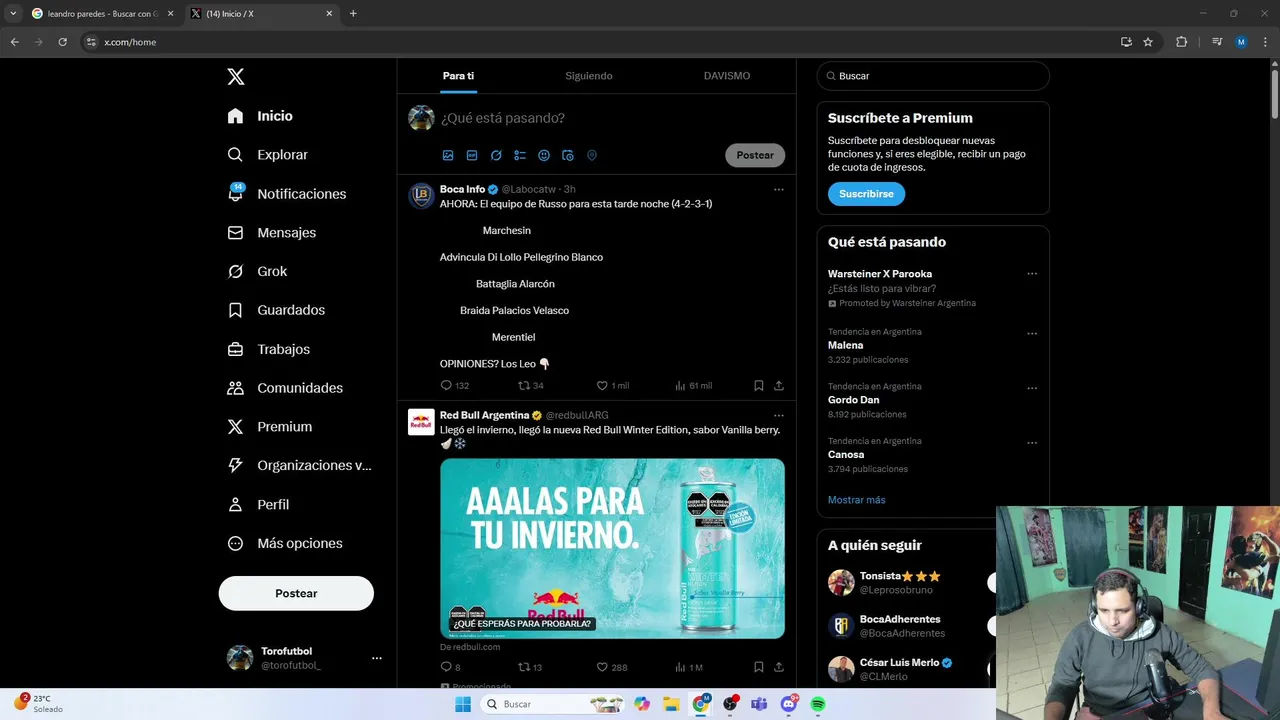
Task: Bookmark this page with star icon
Action: pyautogui.click(x=1148, y=42)
